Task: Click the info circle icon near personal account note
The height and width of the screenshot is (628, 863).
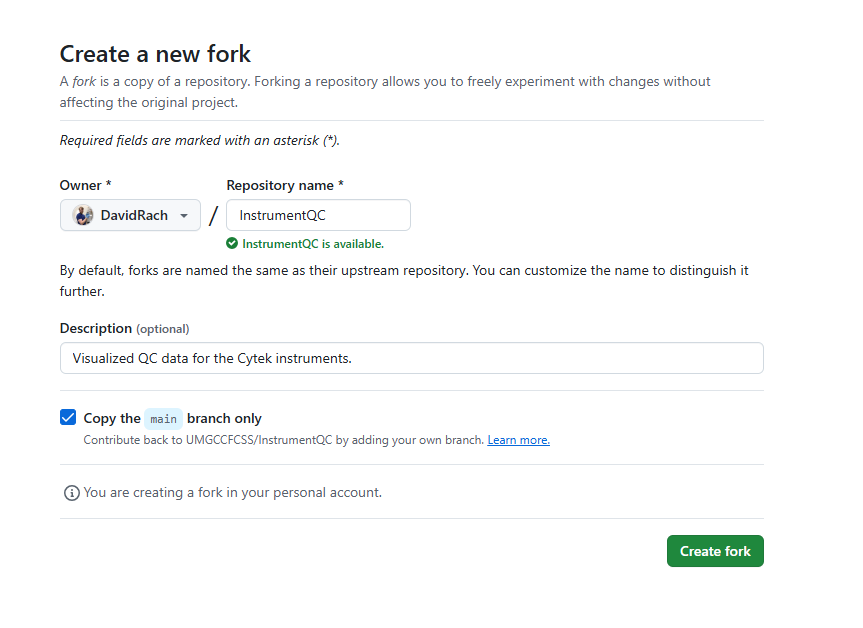Action: (71, 493)
